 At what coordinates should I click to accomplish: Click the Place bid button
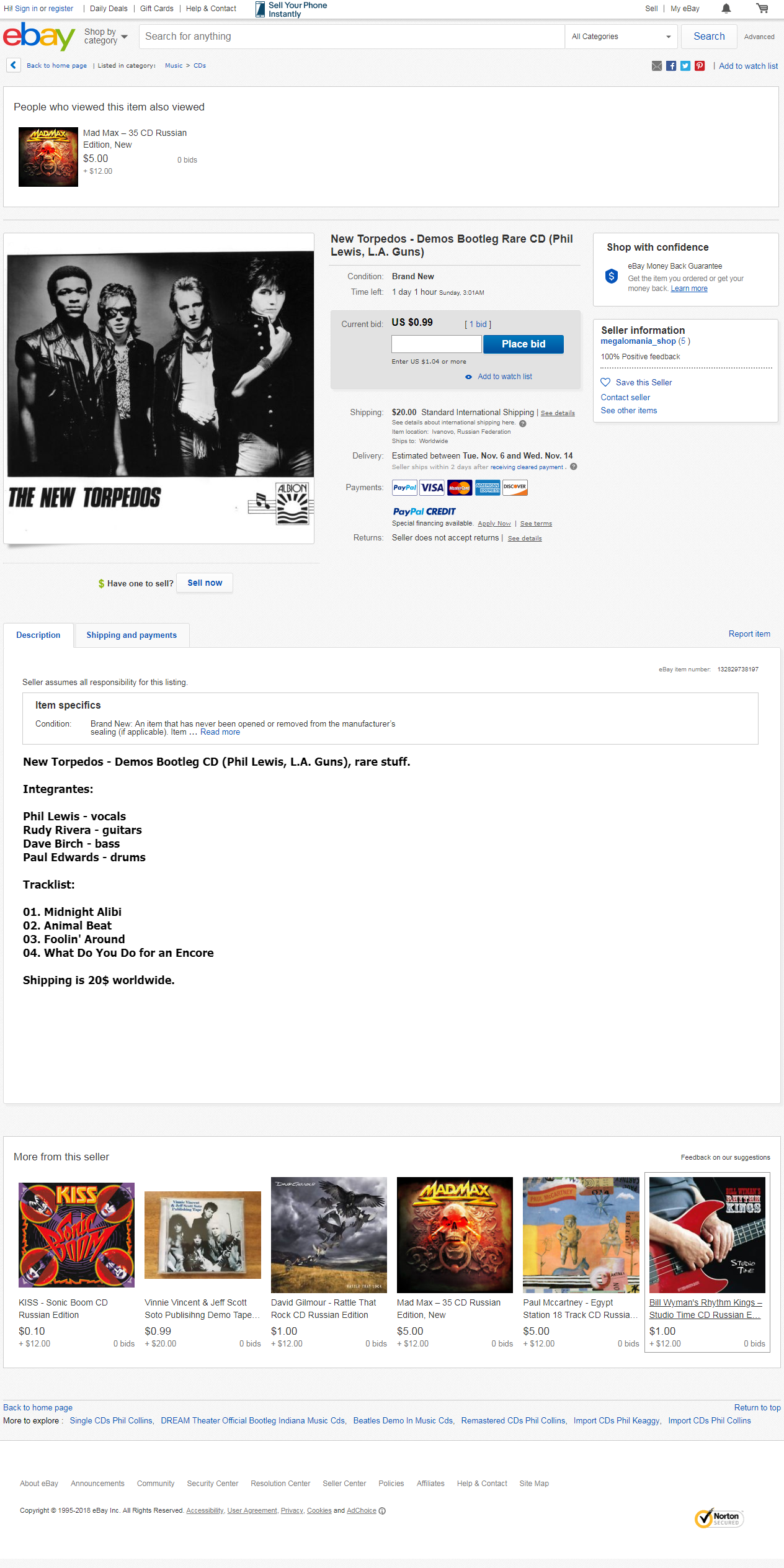coord(523,344)
